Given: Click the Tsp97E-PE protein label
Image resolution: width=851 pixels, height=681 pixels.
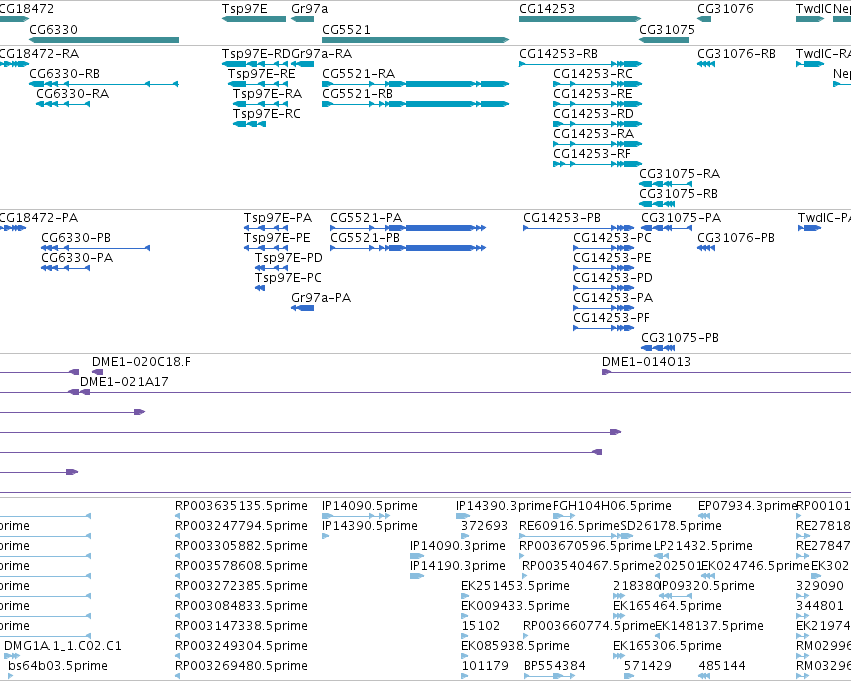Looking at the screenshot, I should pos(277,238).
